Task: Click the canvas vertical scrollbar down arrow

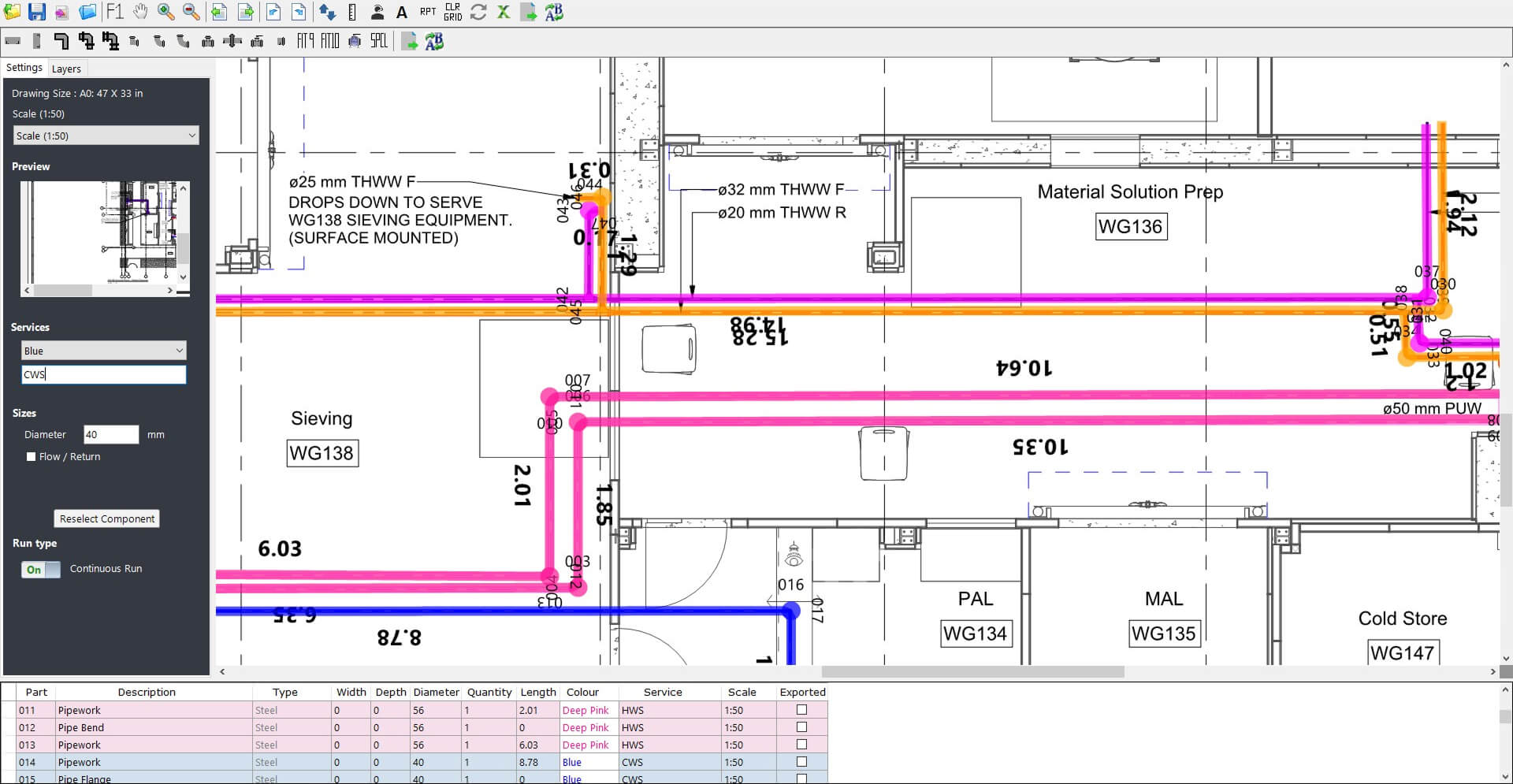Action: pyautogui.click(x=1506, y=659)
